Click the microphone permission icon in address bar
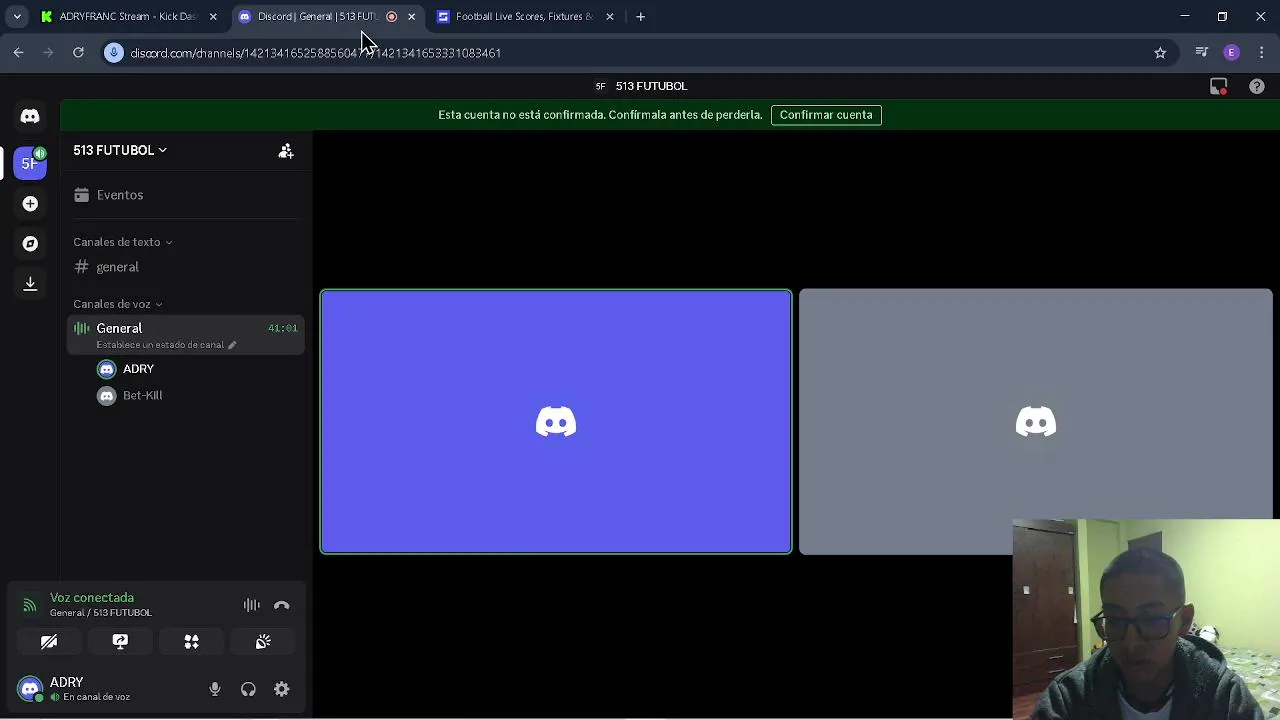1280x720 pixels. click(114, 53)
